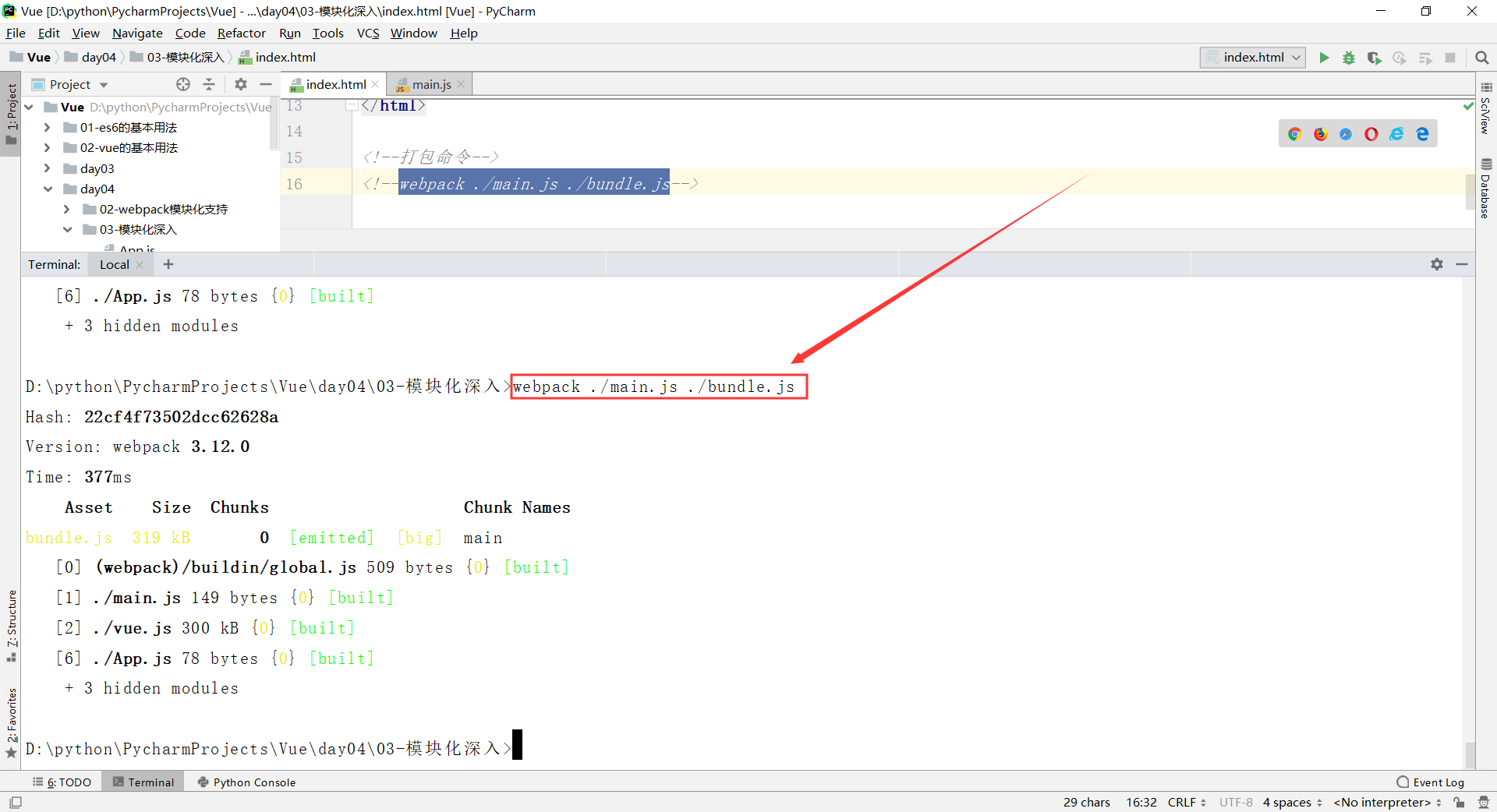Open in Internet Explorer browser icon
1497x812 pixels.
(1397, 134)
